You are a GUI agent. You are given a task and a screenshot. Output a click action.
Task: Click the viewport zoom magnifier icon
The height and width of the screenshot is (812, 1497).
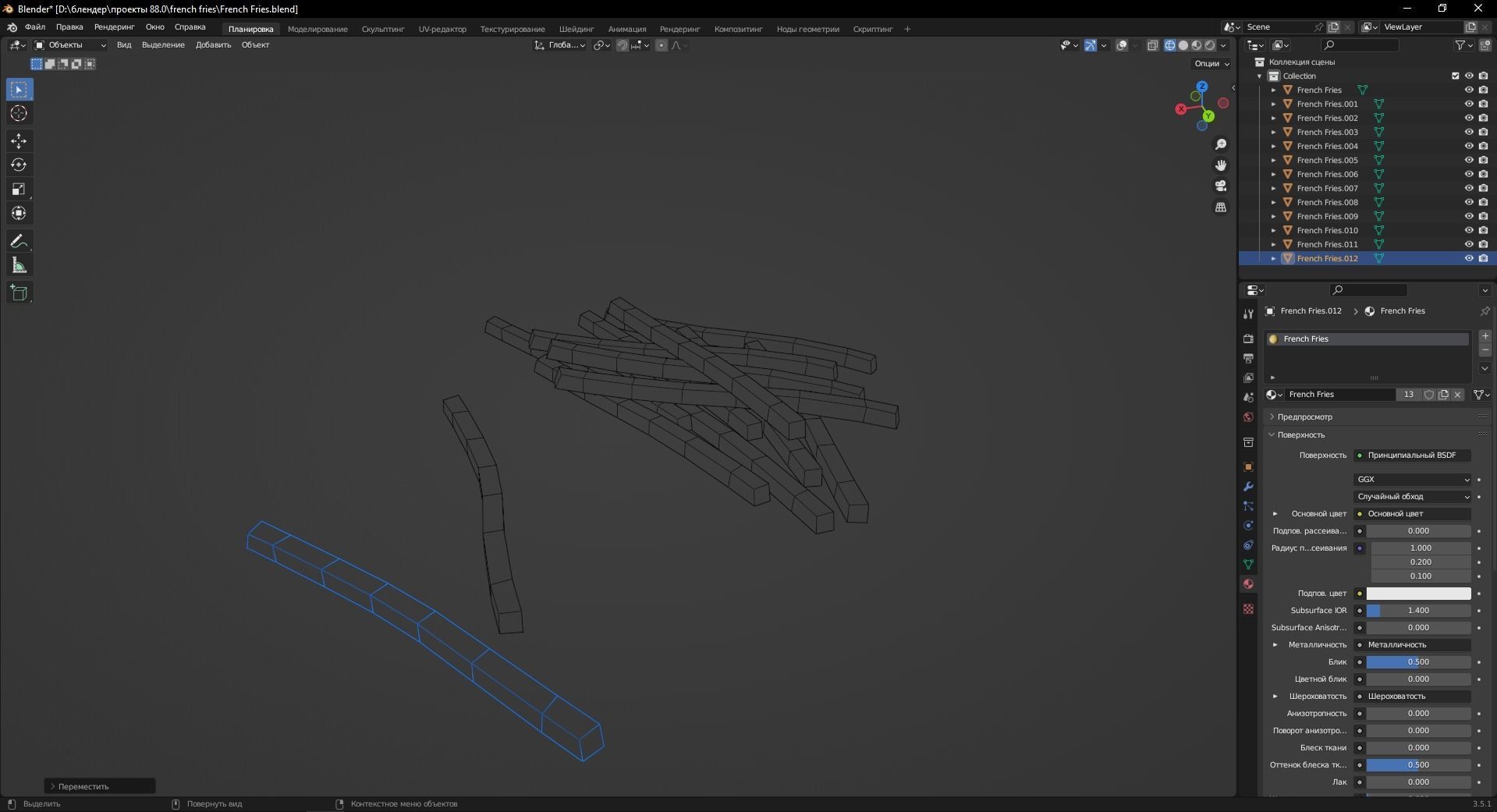1221,144
